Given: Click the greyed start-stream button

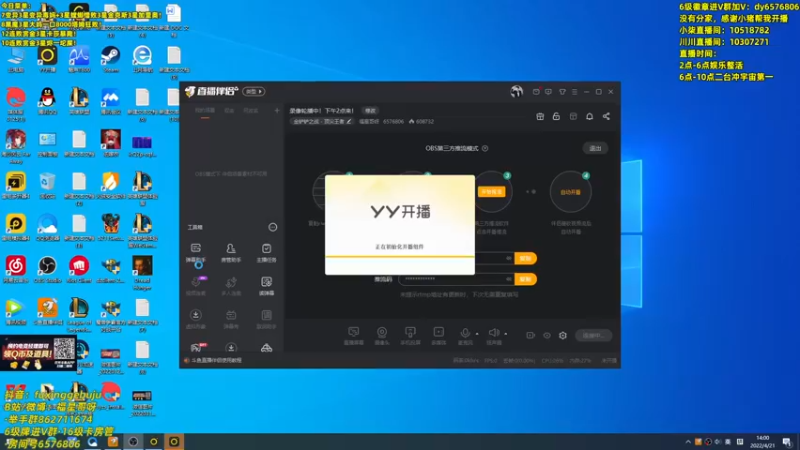Looking at the screenshot, I should pyautogui.click(x=593, y=335).
